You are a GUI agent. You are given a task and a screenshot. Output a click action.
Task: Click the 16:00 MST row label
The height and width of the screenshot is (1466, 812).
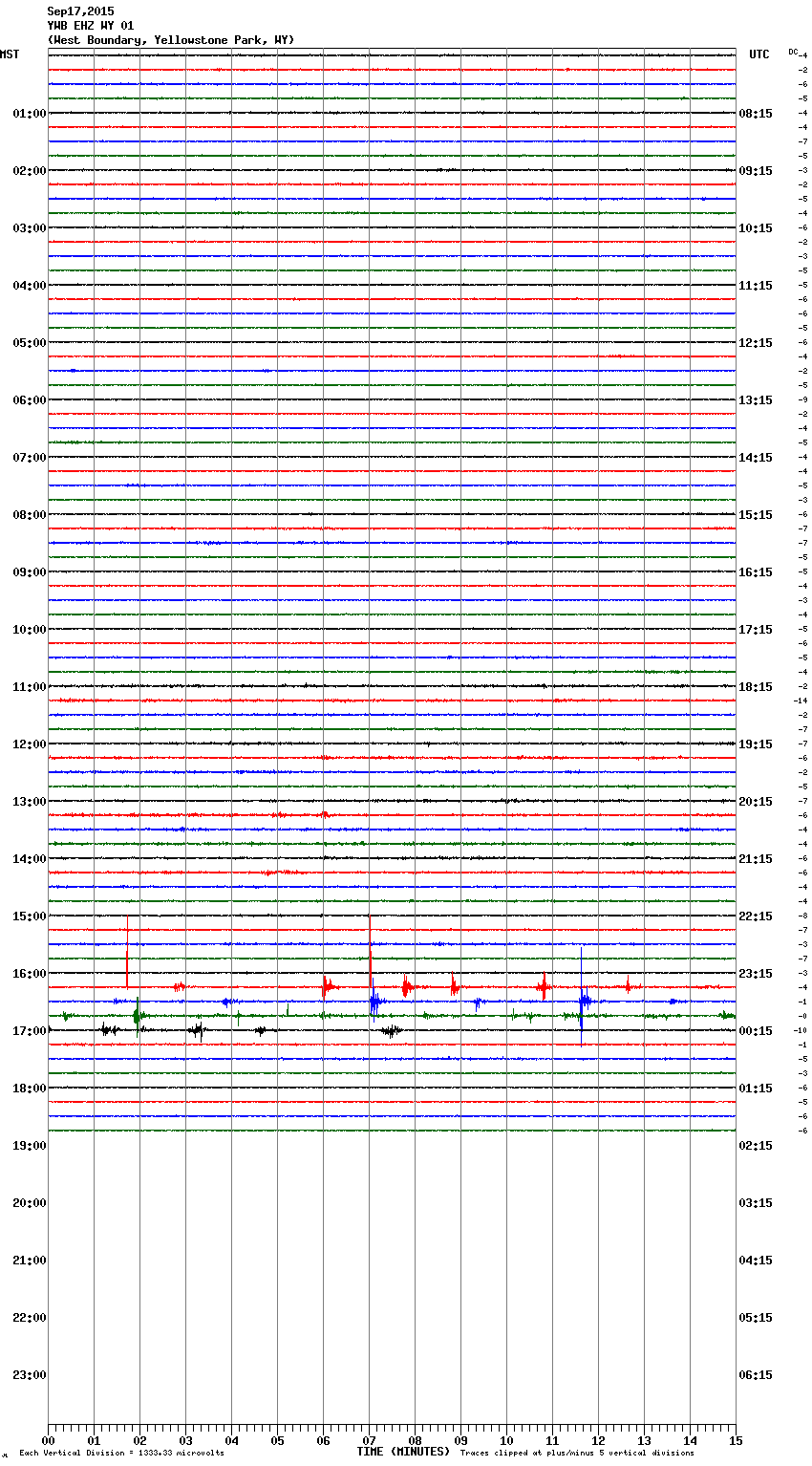[30, 974]
